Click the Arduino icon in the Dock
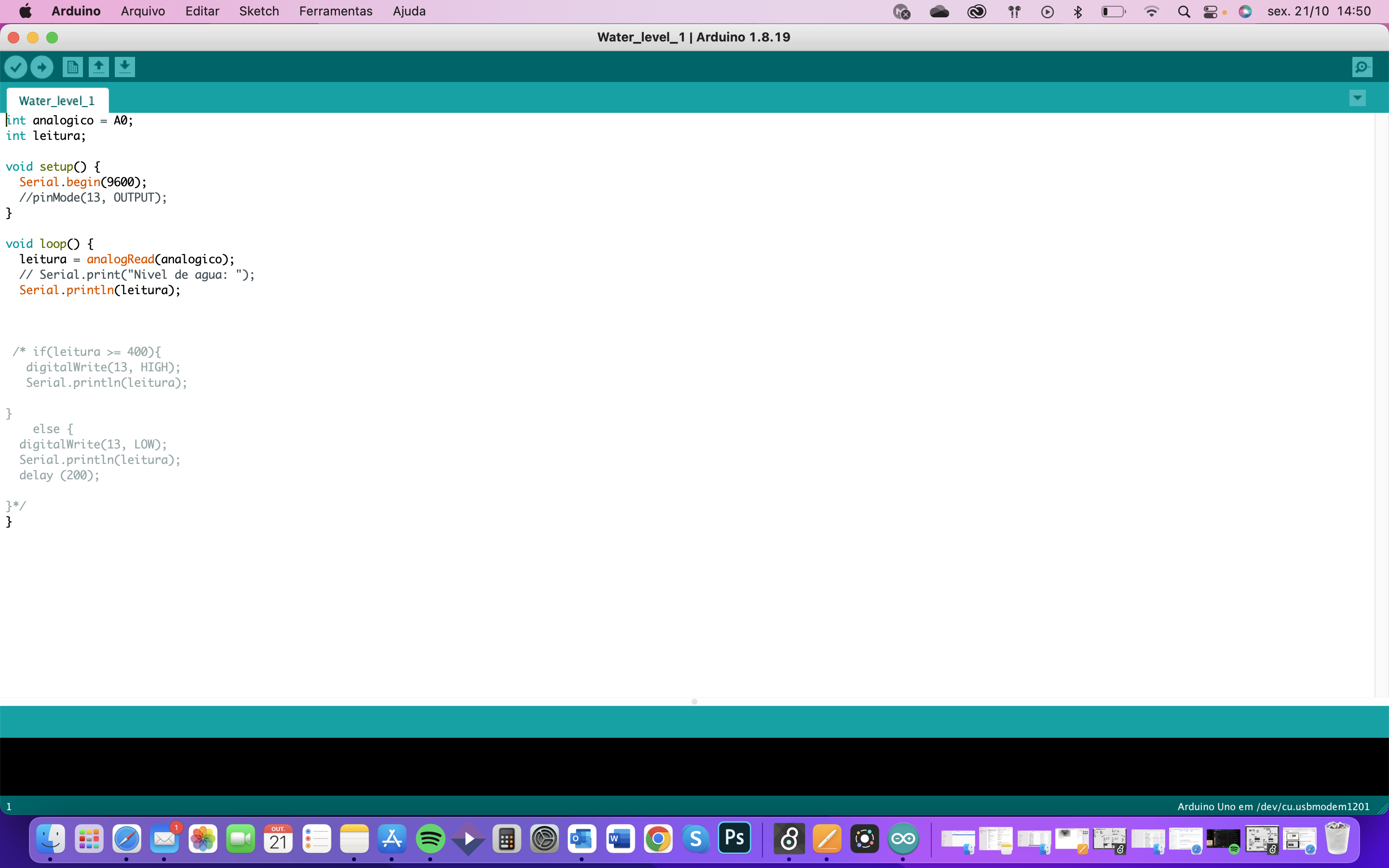Screen dimensions: 1389x868 [903, 839]
